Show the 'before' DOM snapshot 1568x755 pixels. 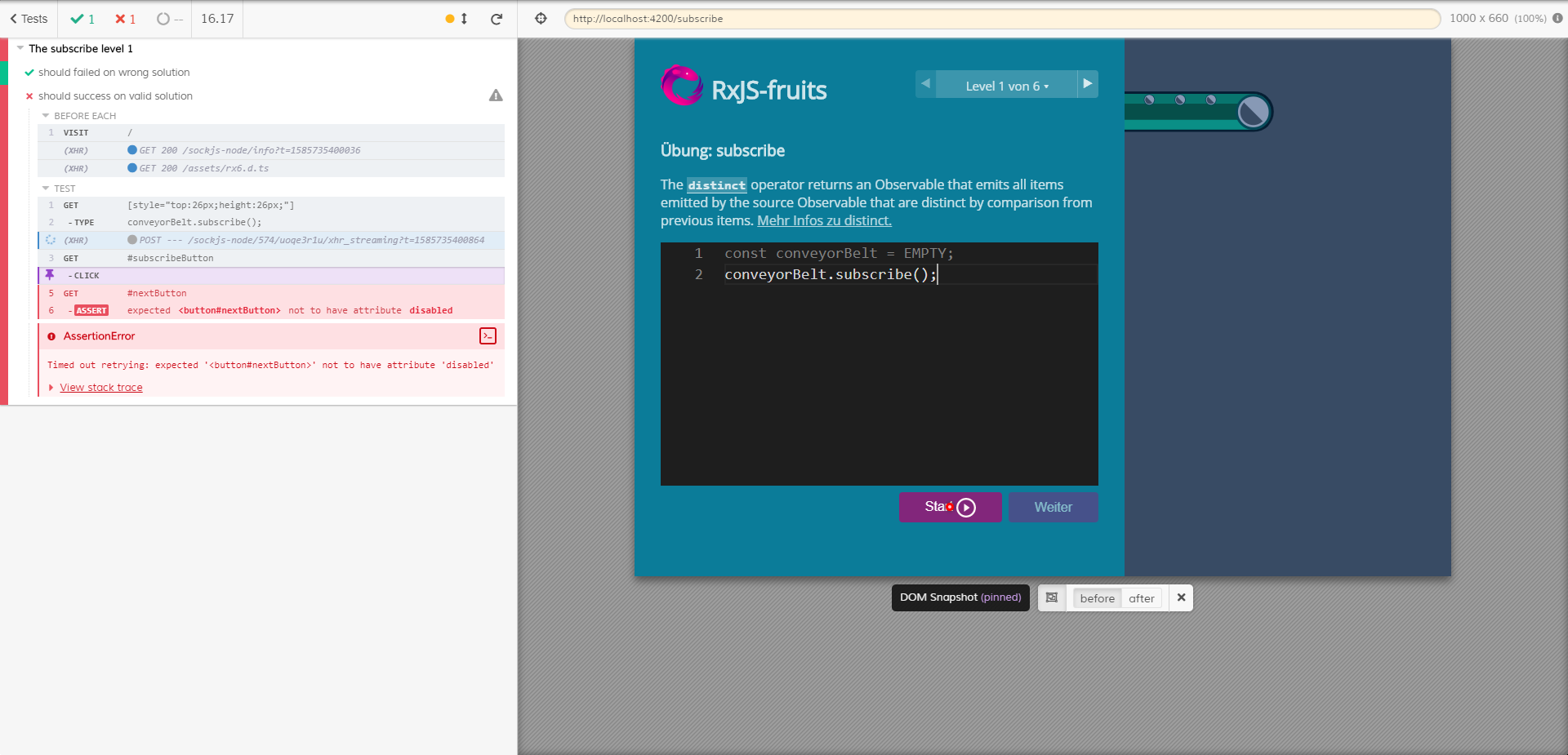pos(1097,598)
